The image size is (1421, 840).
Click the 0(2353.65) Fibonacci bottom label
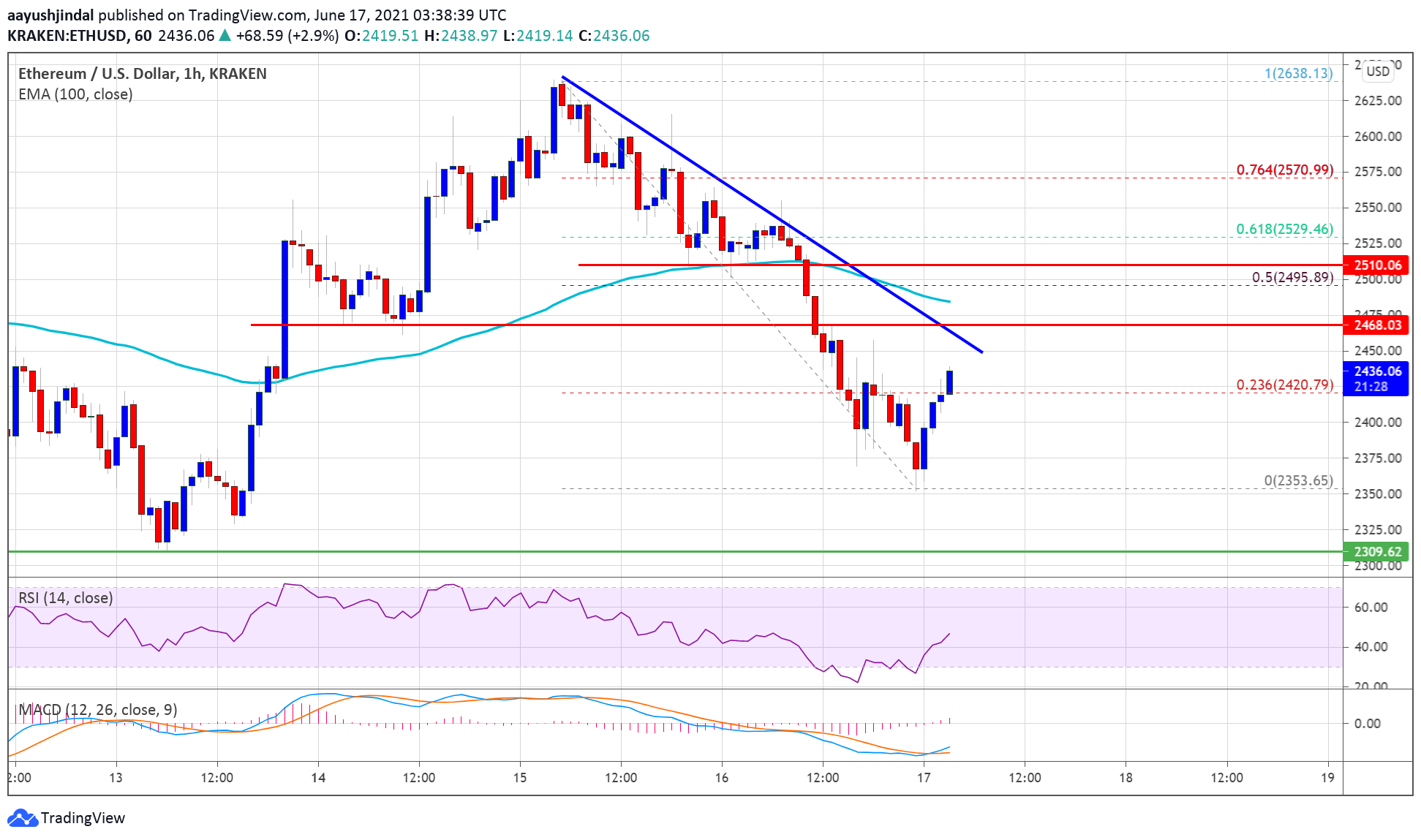[1298, 481]
